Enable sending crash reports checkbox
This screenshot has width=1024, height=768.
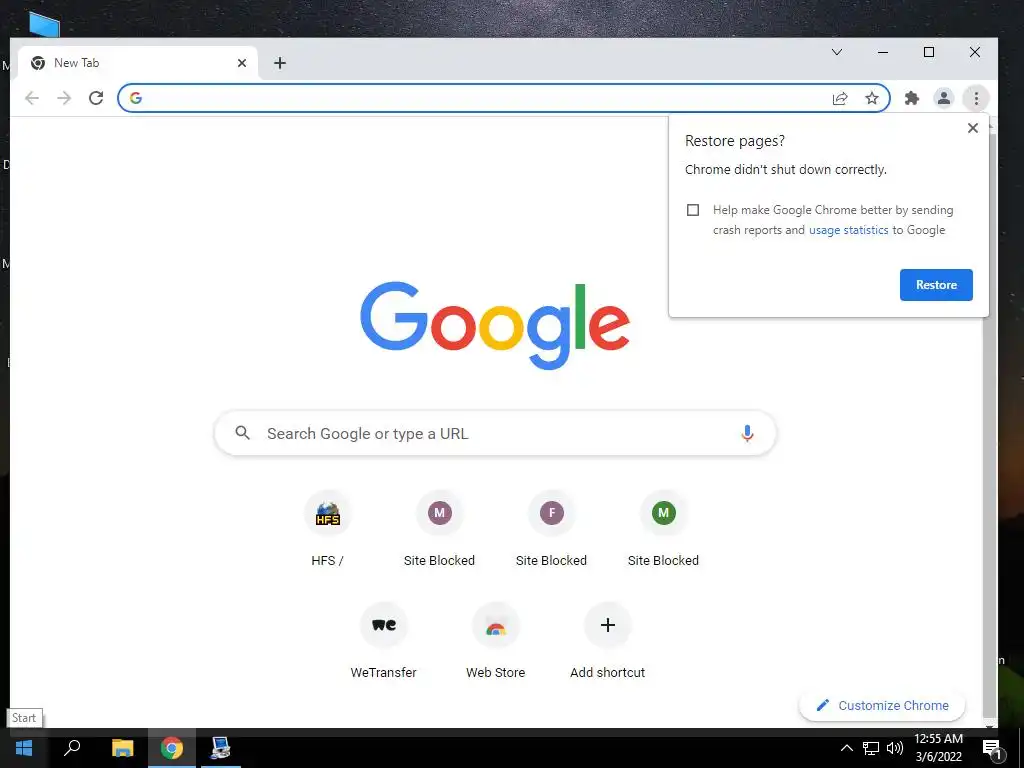(x=693, y=210)
